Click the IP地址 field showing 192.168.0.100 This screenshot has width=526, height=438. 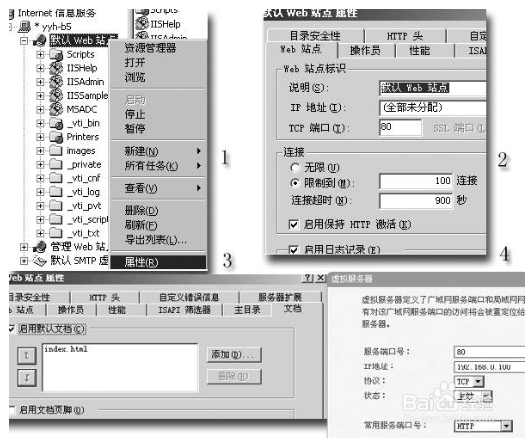point(489,367)
